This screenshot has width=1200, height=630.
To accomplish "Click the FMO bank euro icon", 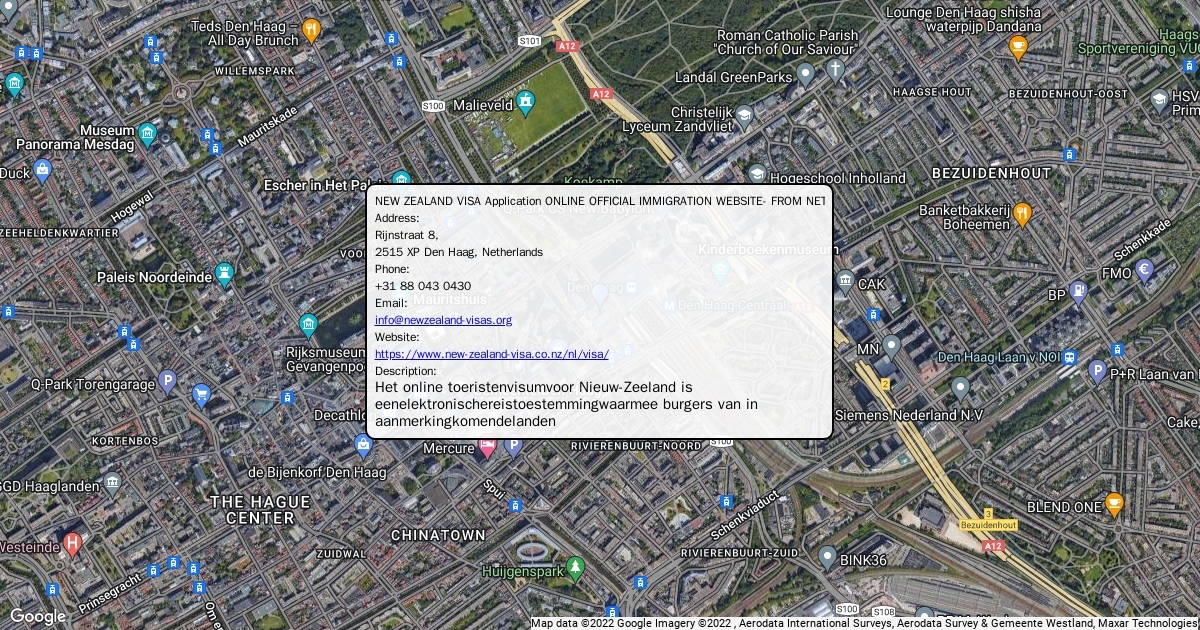I will pyautogui.click(x=1145, y=271).
